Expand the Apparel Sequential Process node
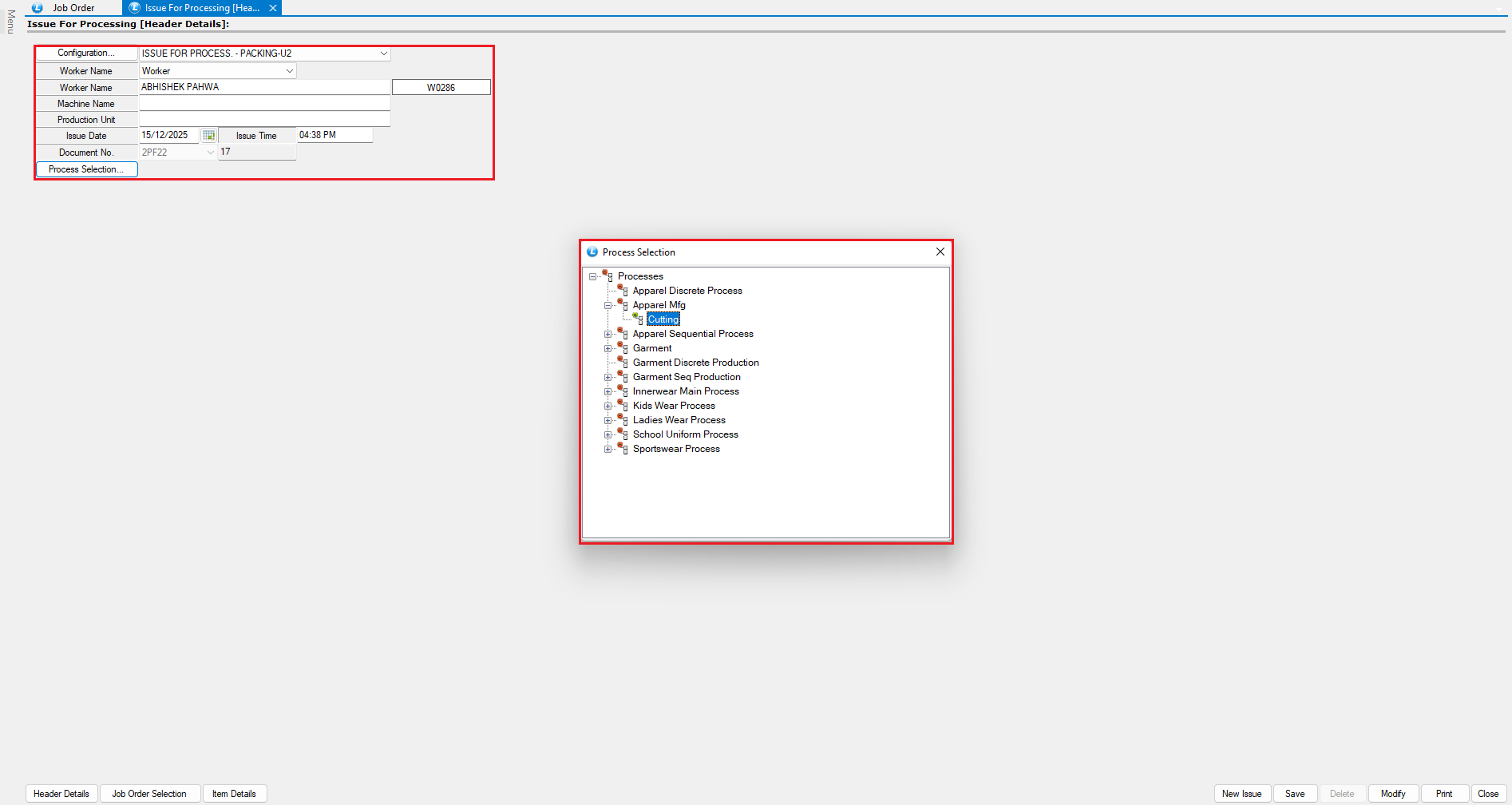This screenshot has height=805, width=1512. (x=608, y=334)
